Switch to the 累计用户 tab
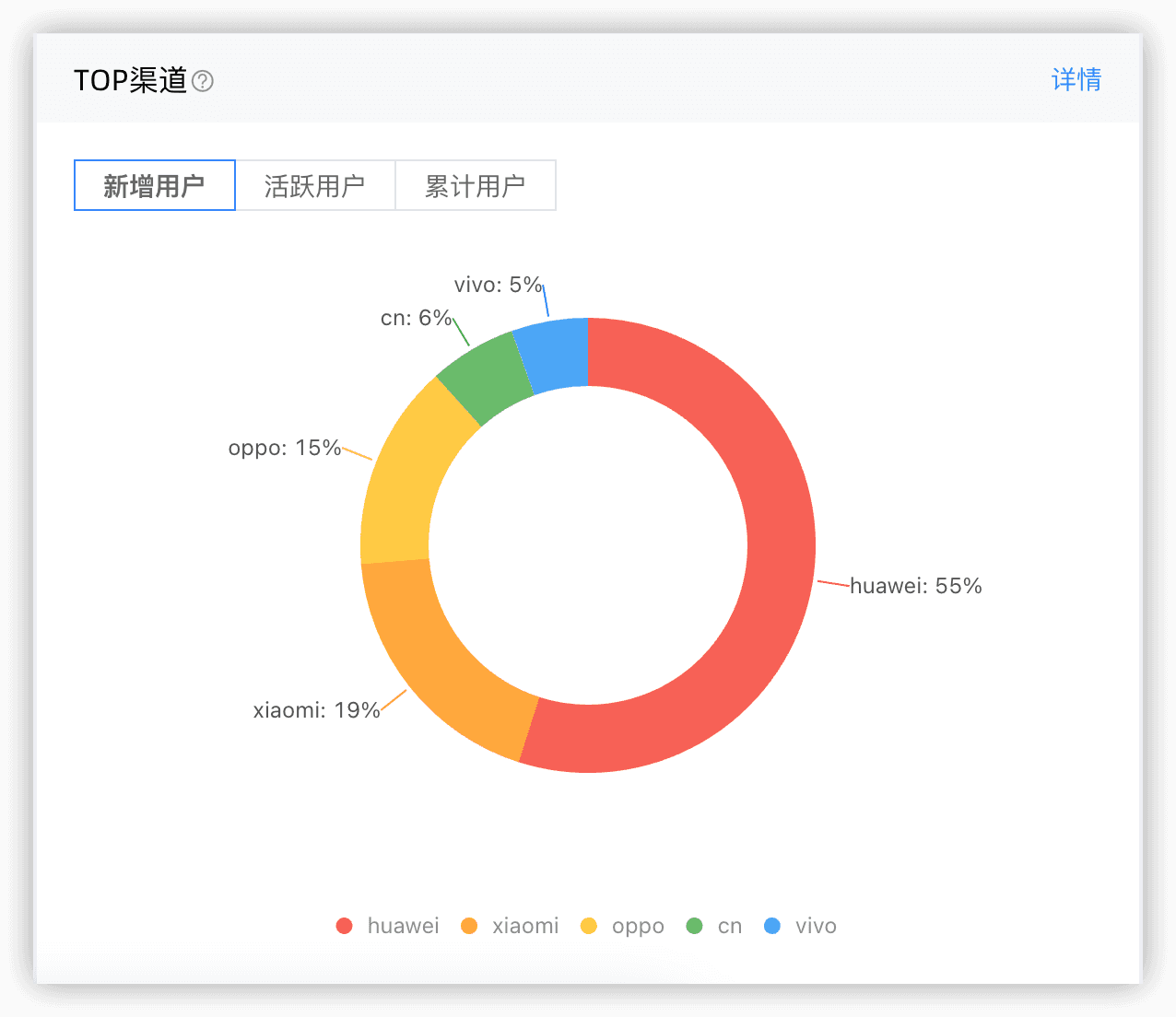1176x1017 pixels. (476, 186)
